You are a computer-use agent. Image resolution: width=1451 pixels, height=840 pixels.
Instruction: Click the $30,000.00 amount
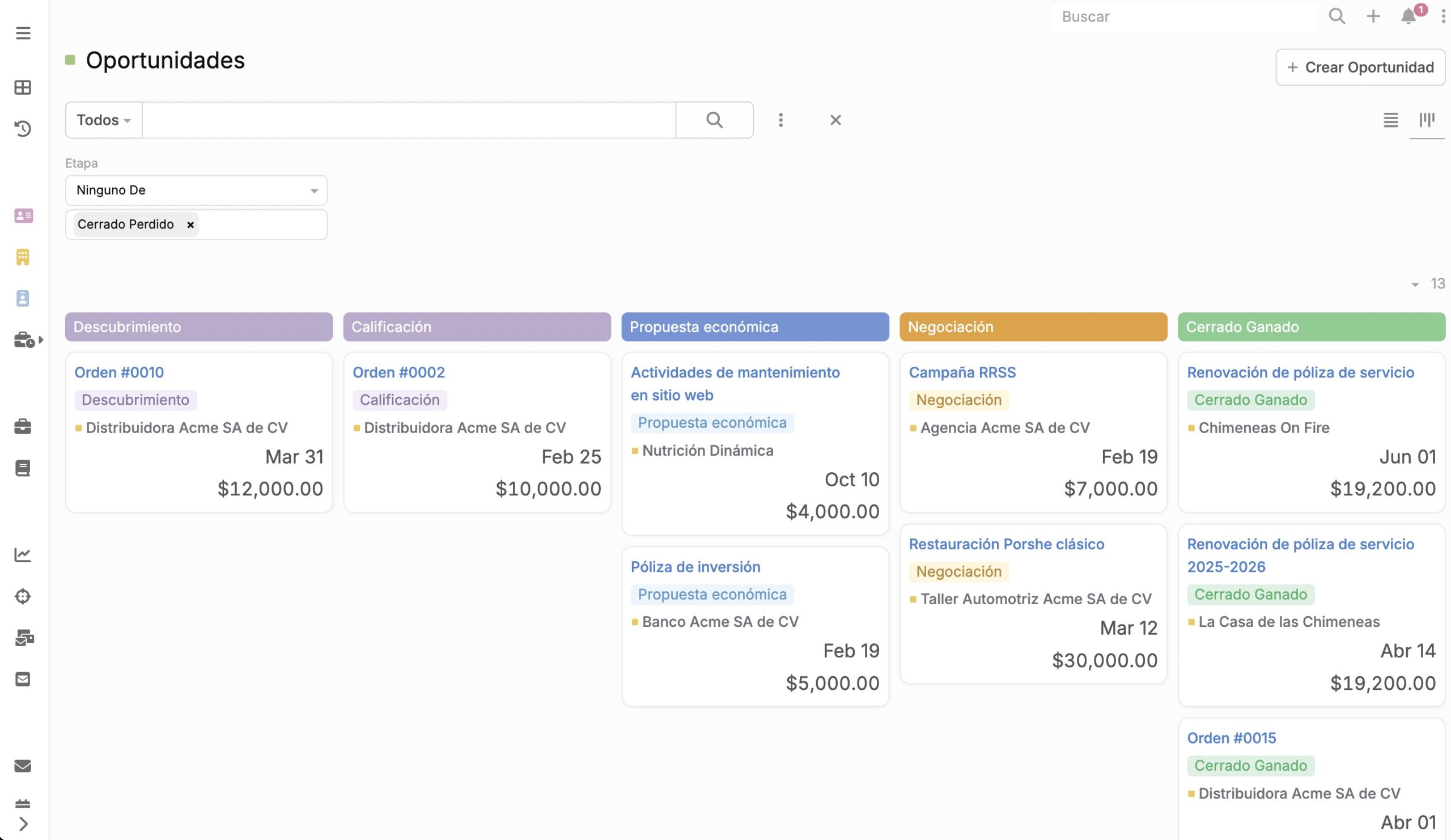(x=1104, y=660)
